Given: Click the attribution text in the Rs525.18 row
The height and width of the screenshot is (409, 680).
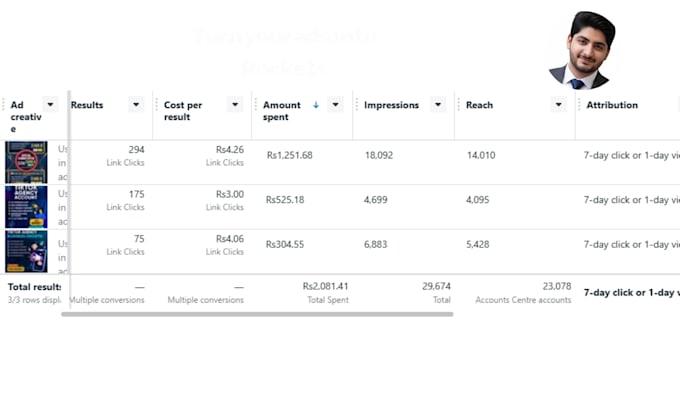Looking at the screenshot, I should point(631,200).
